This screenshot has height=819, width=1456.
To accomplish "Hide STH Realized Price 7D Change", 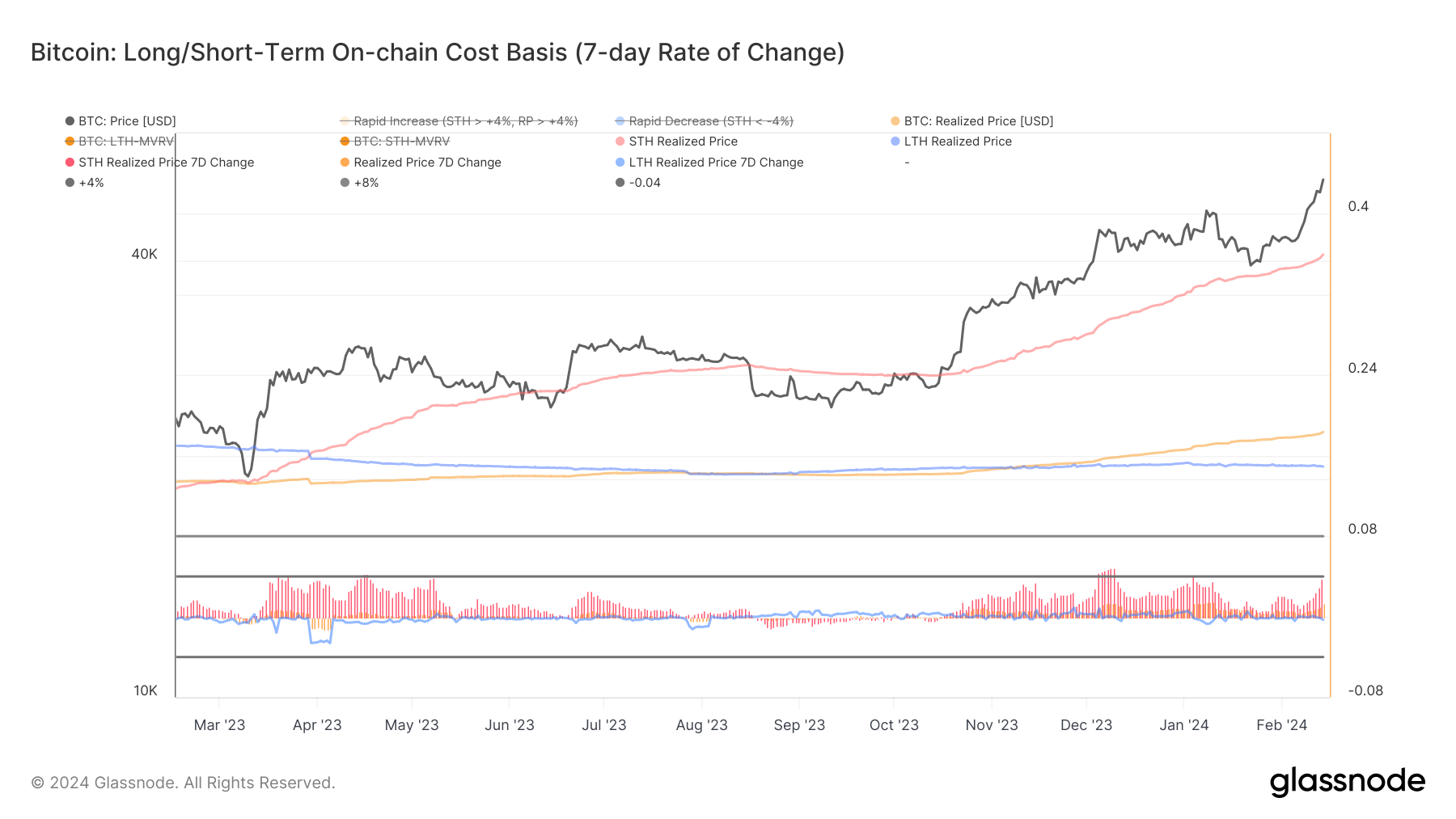I will 166,163.
